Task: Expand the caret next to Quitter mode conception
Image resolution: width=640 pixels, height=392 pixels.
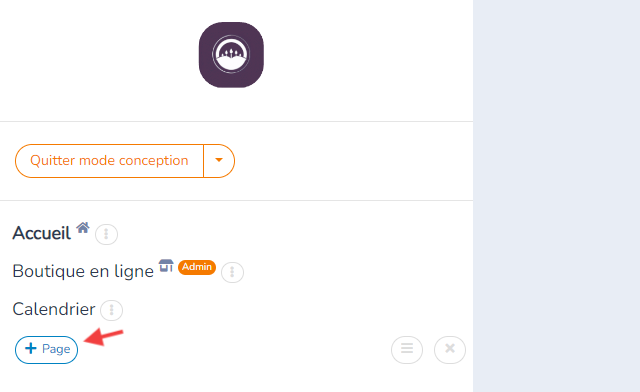Action: (x=219, y=160)
